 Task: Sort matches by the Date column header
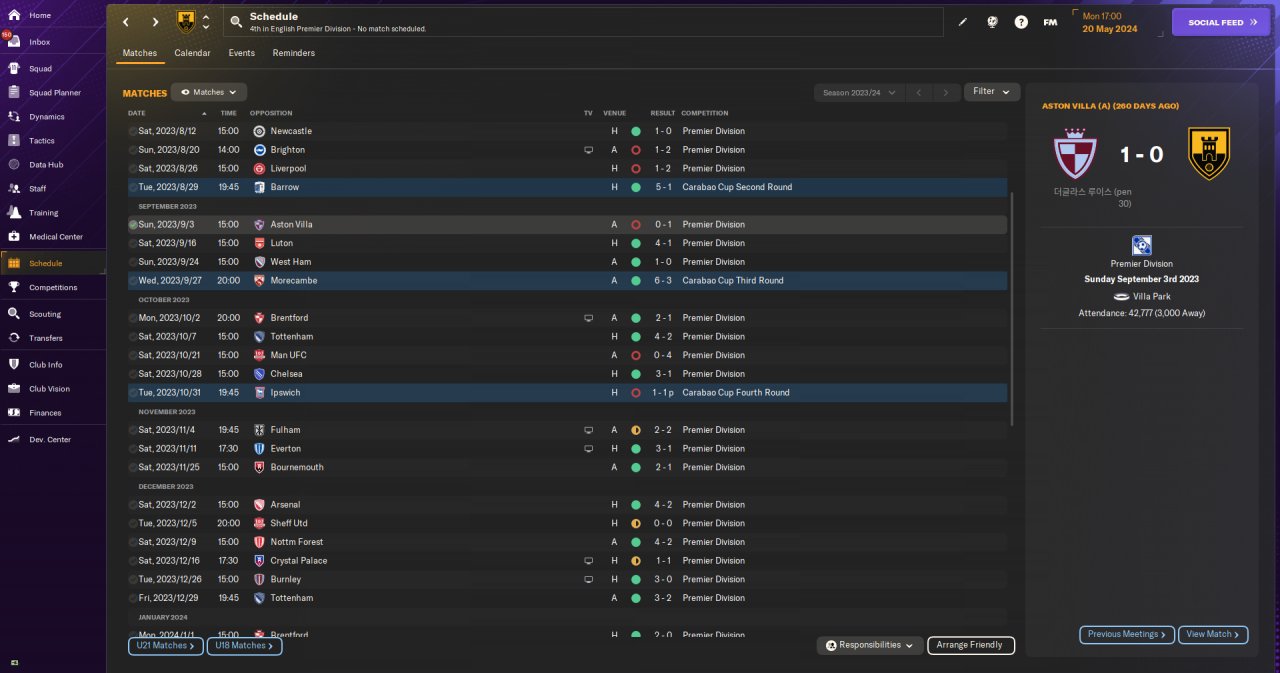[x=136, y=113]
